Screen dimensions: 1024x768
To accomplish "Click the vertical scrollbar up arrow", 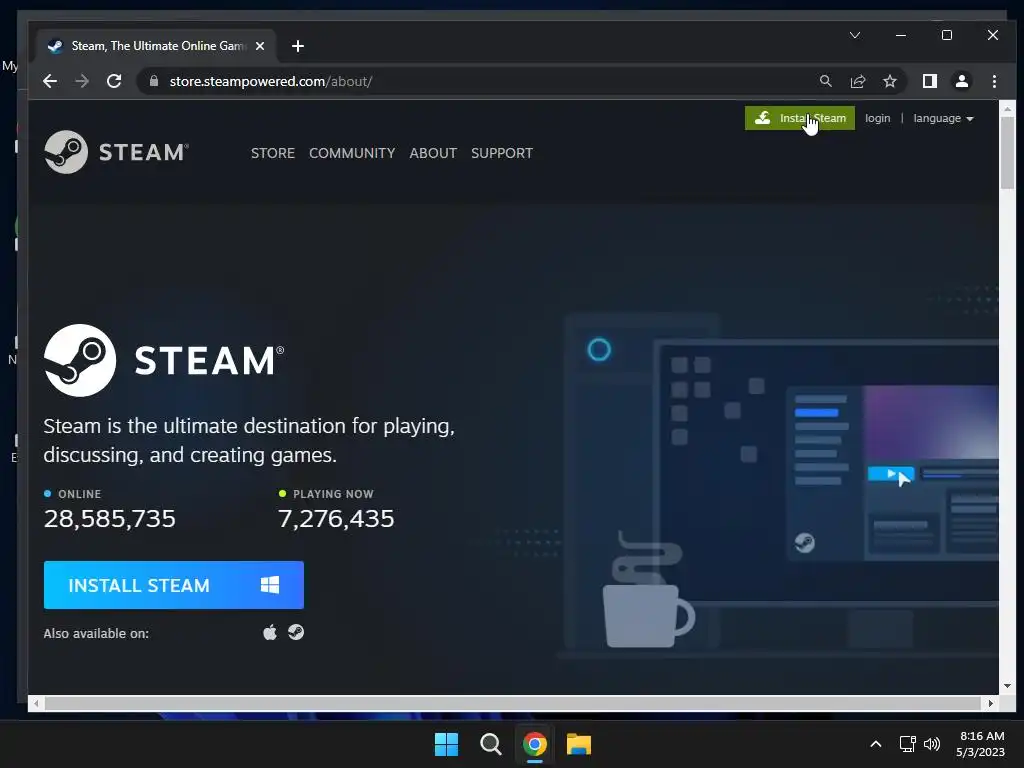I will [1007, 109].
